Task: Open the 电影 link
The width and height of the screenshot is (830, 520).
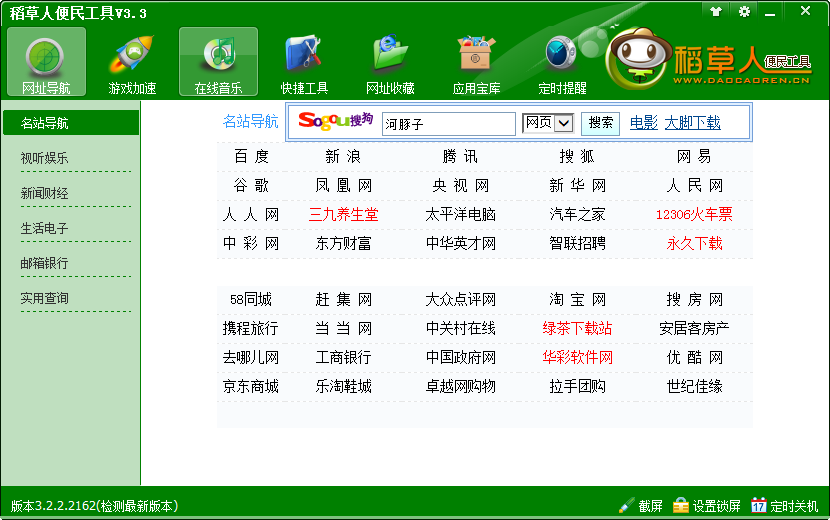Action: tap(644, 123)
